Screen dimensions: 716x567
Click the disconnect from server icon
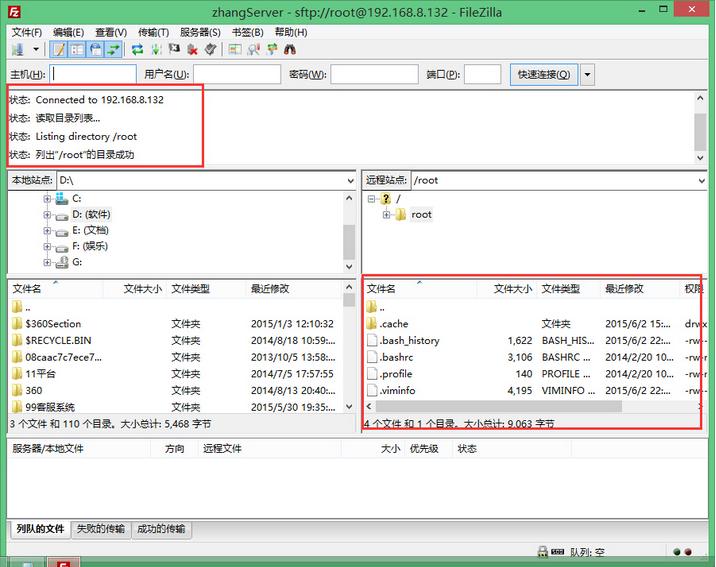(193, 49)
